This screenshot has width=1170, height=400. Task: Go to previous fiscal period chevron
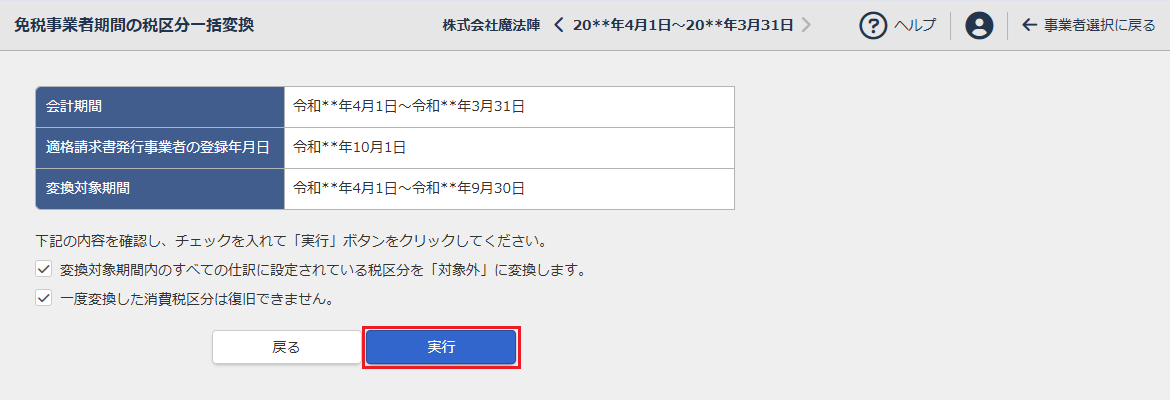559,25
